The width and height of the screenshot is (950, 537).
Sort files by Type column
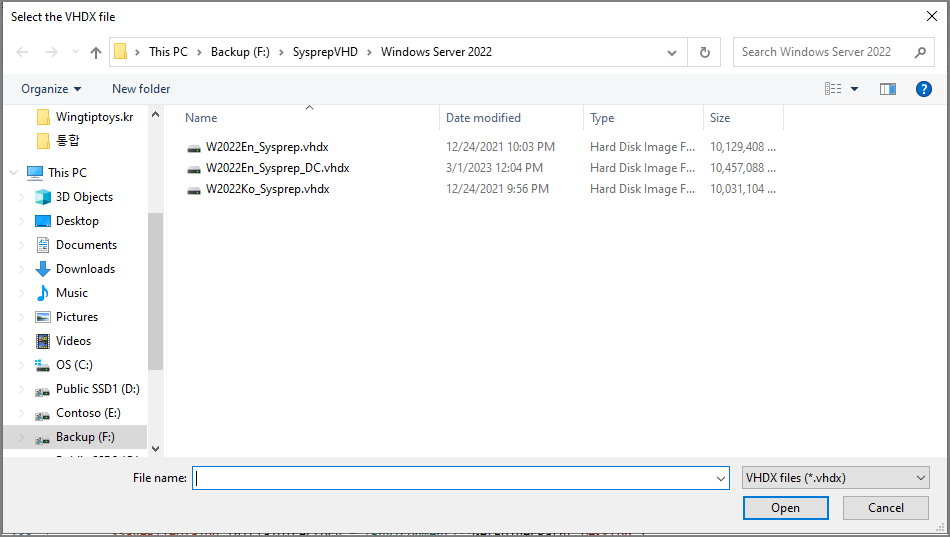pos(602,118)
